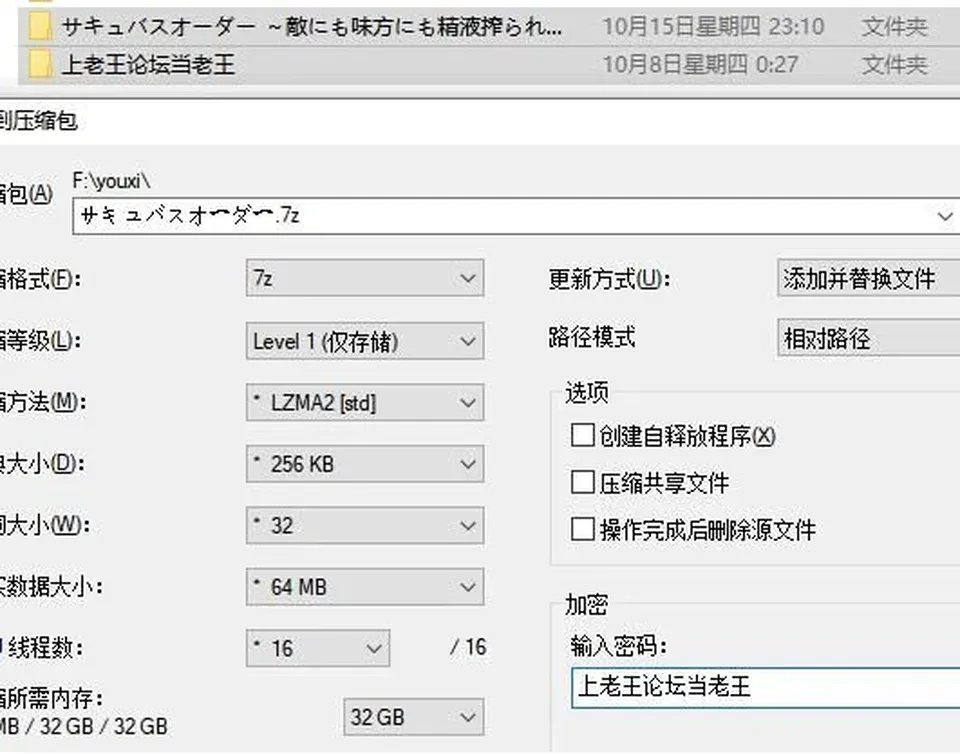Click the 路径模式 label

591,337
